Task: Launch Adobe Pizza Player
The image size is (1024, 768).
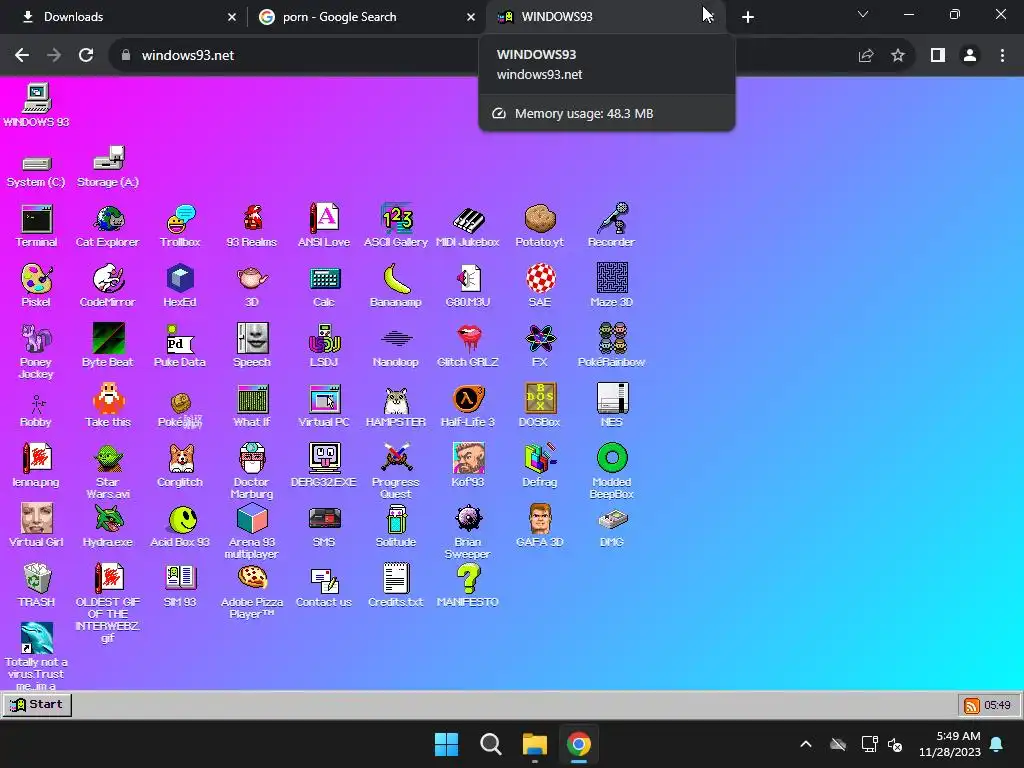Action: point(252,592)
